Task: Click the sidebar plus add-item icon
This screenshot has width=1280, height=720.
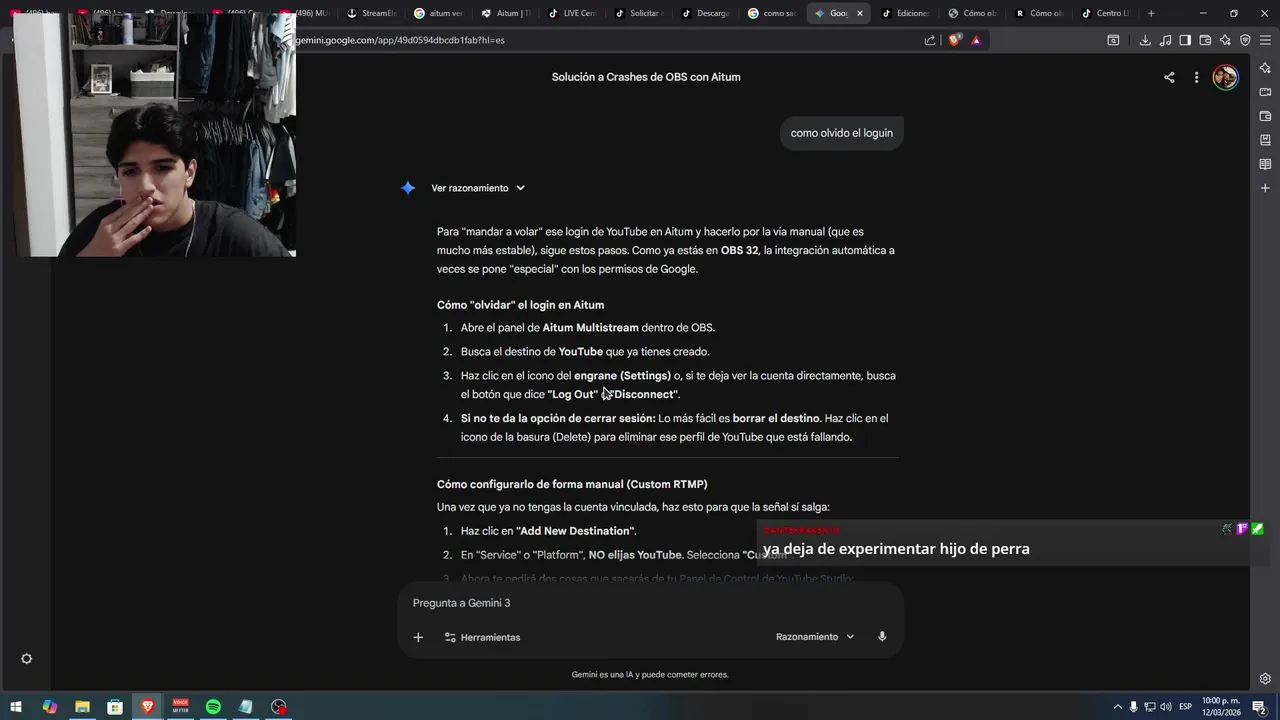Action: [1265, 188]
